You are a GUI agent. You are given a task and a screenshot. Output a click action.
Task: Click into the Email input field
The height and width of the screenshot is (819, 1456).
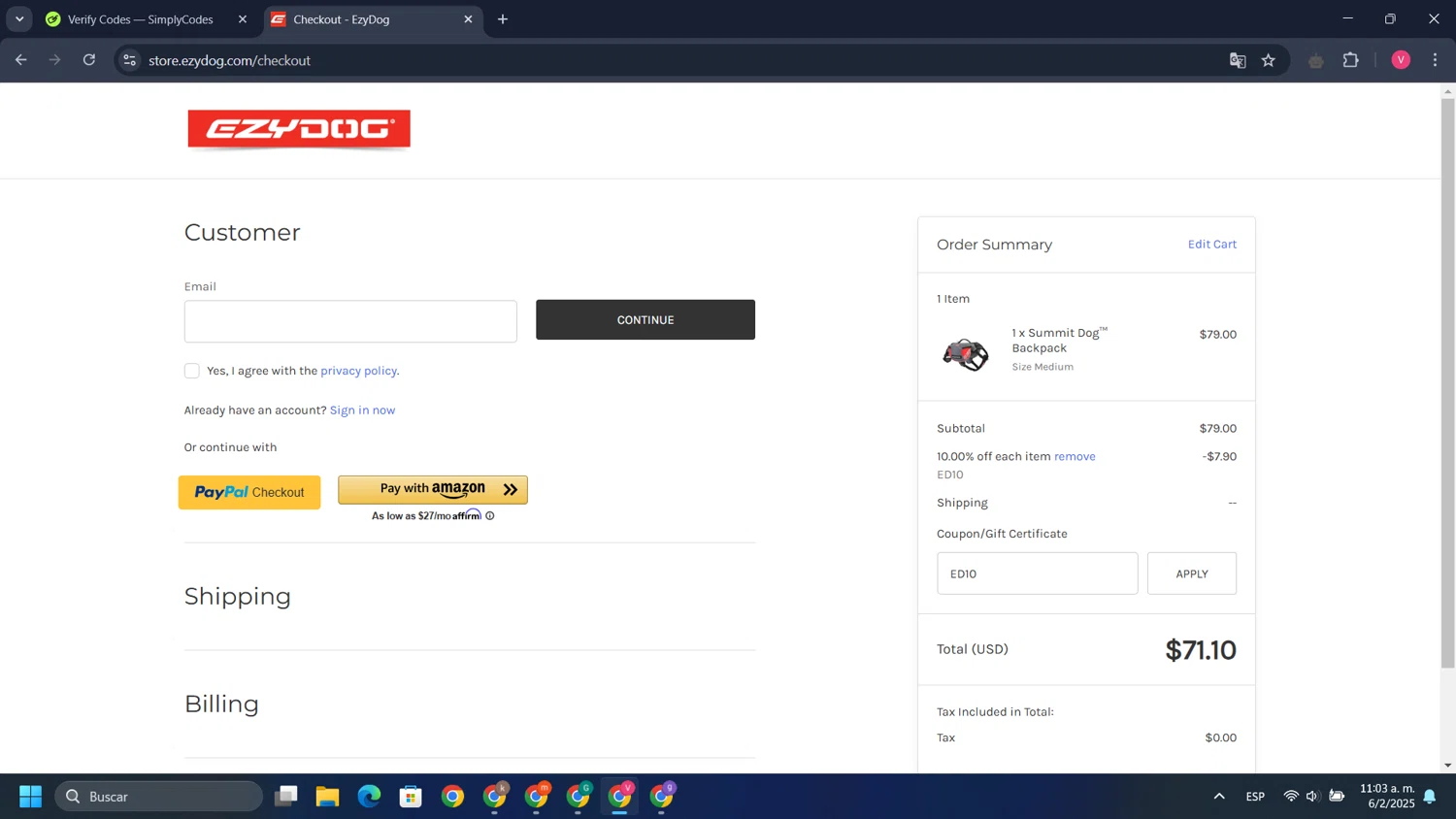(x=350, y=321)
